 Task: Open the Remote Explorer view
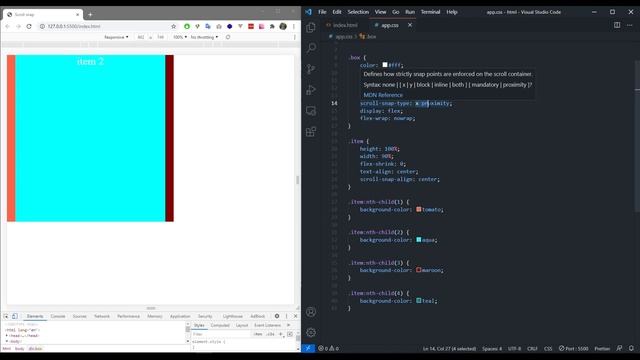[x=311, y=111]
